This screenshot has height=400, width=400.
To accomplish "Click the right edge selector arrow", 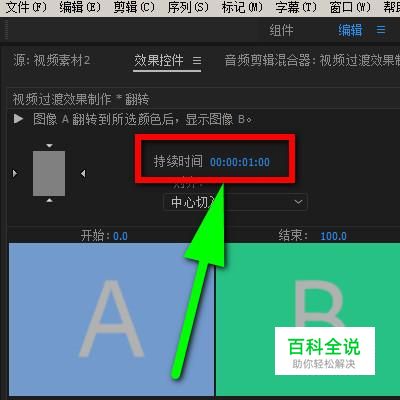I will 83,173.
